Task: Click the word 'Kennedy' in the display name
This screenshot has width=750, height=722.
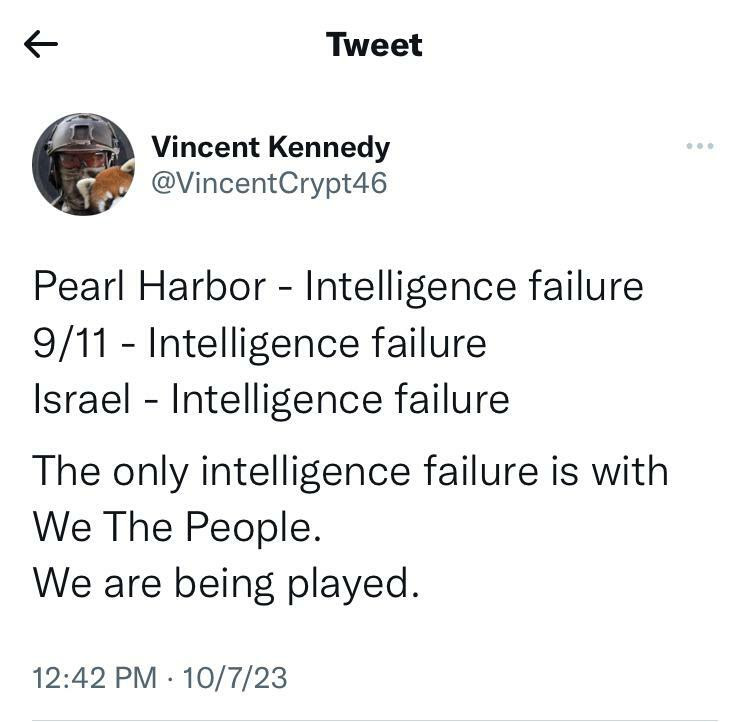Action: pyautogui.click(x=329, y=147)
